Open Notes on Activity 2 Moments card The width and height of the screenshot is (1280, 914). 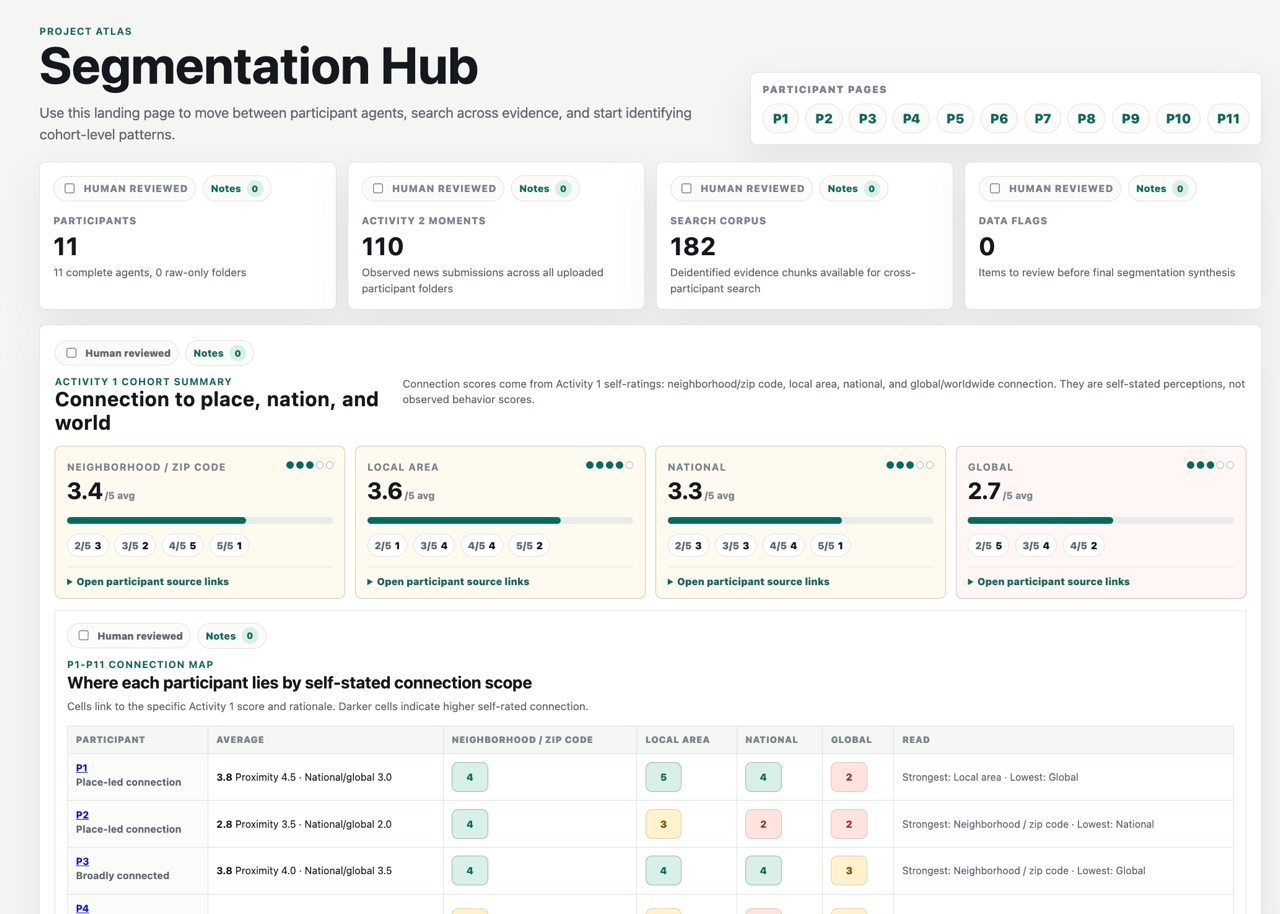click(545, 188)
